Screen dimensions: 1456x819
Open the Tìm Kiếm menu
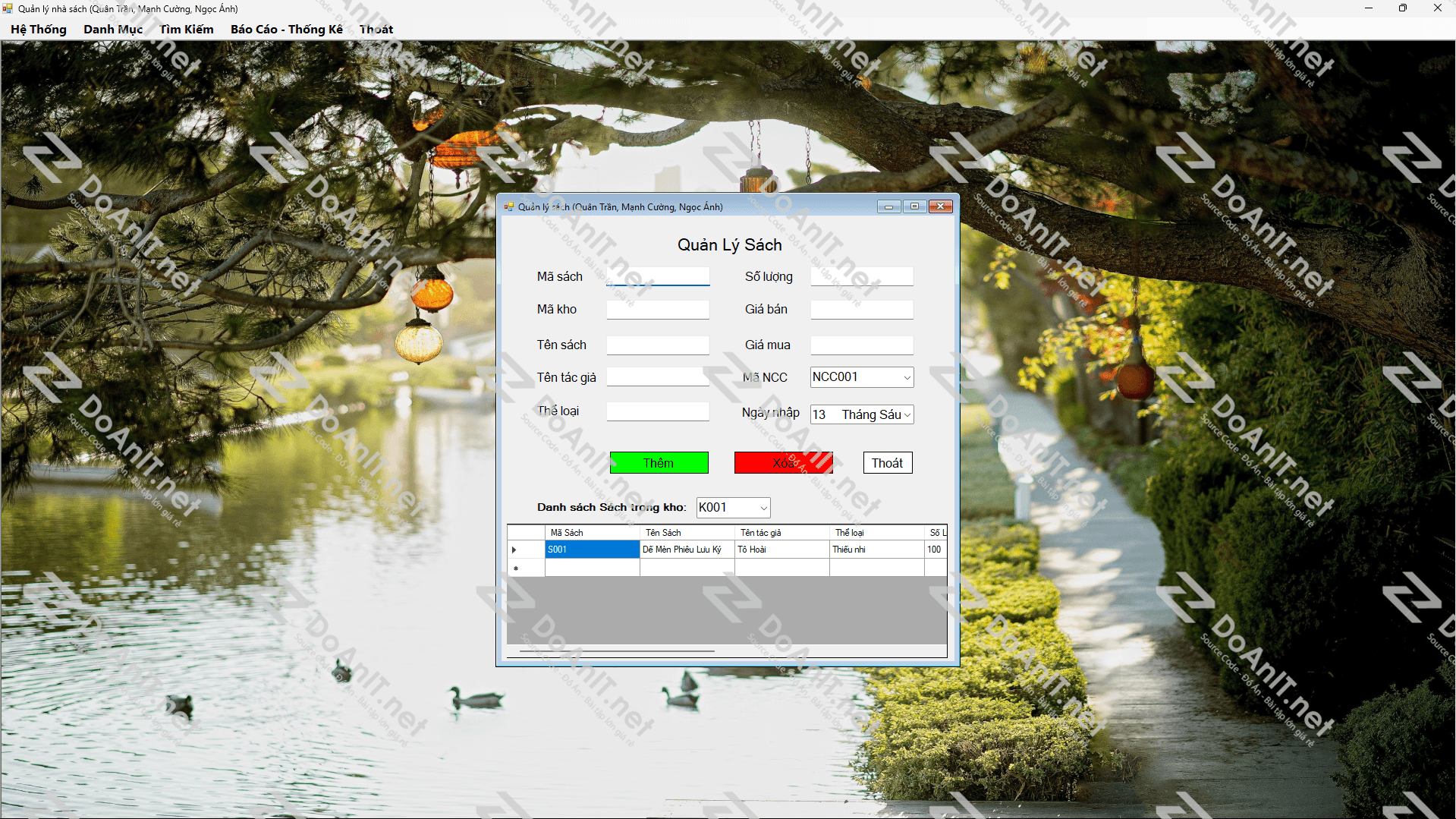(187, 29)
